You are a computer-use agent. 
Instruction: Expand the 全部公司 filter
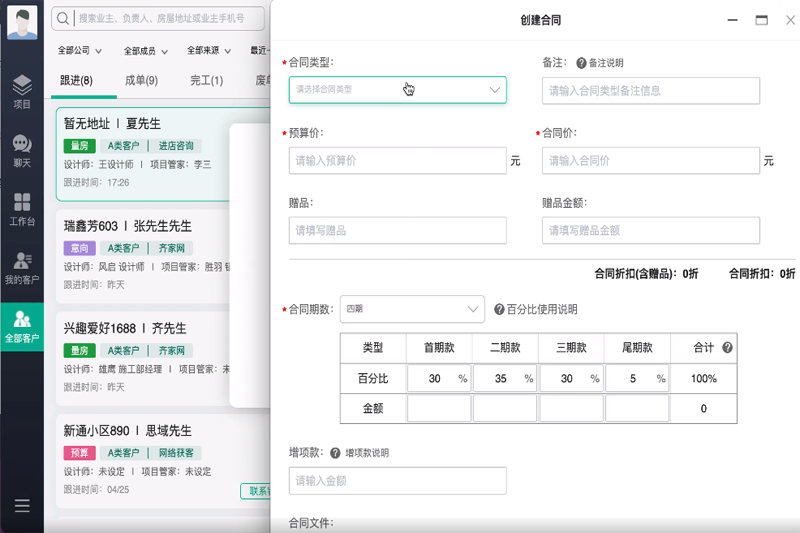click(80, 50)
